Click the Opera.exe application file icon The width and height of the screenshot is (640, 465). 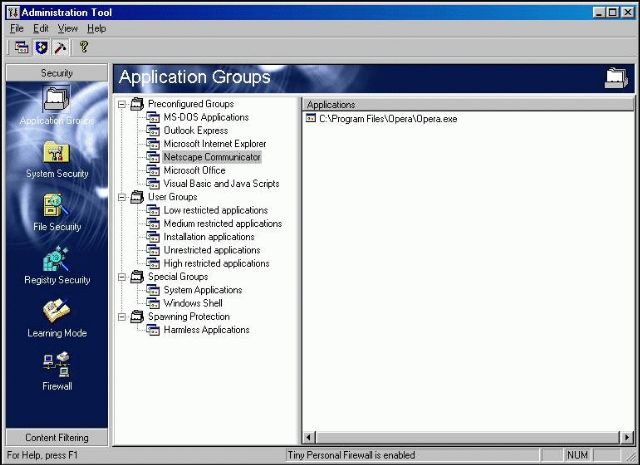pos(311,118)
